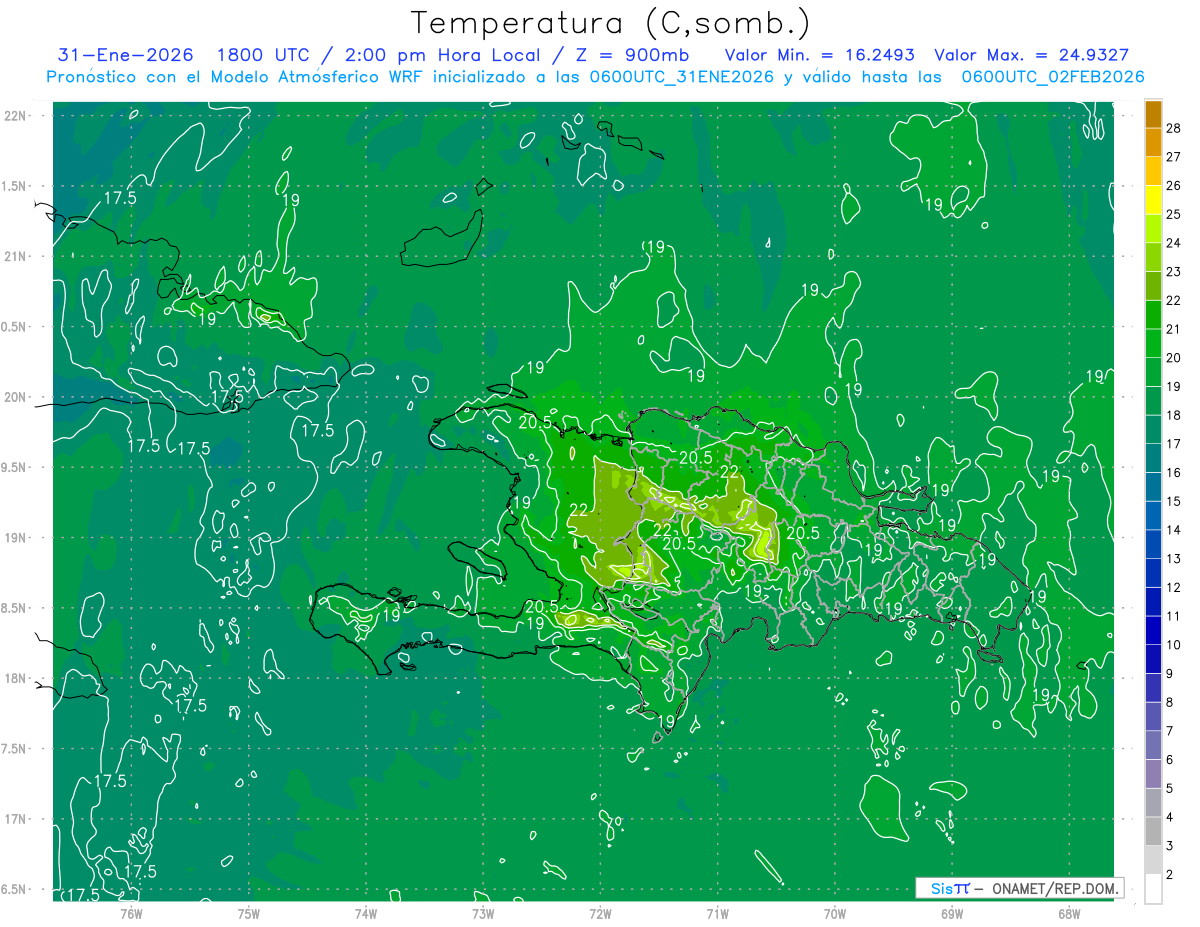Click the gray legend swatch between 3 and 4
The width and height of the screenshot is (1200, 927).
coord(1153,832)
